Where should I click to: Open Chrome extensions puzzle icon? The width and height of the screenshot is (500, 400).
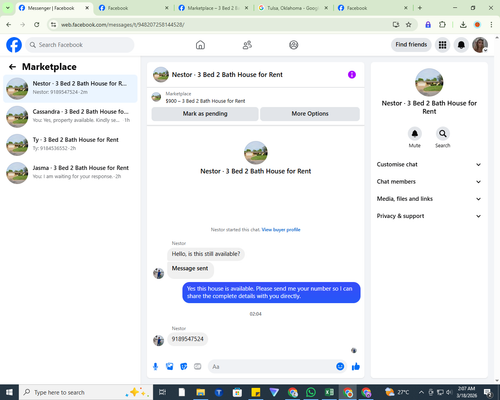[x=442, y=25]
